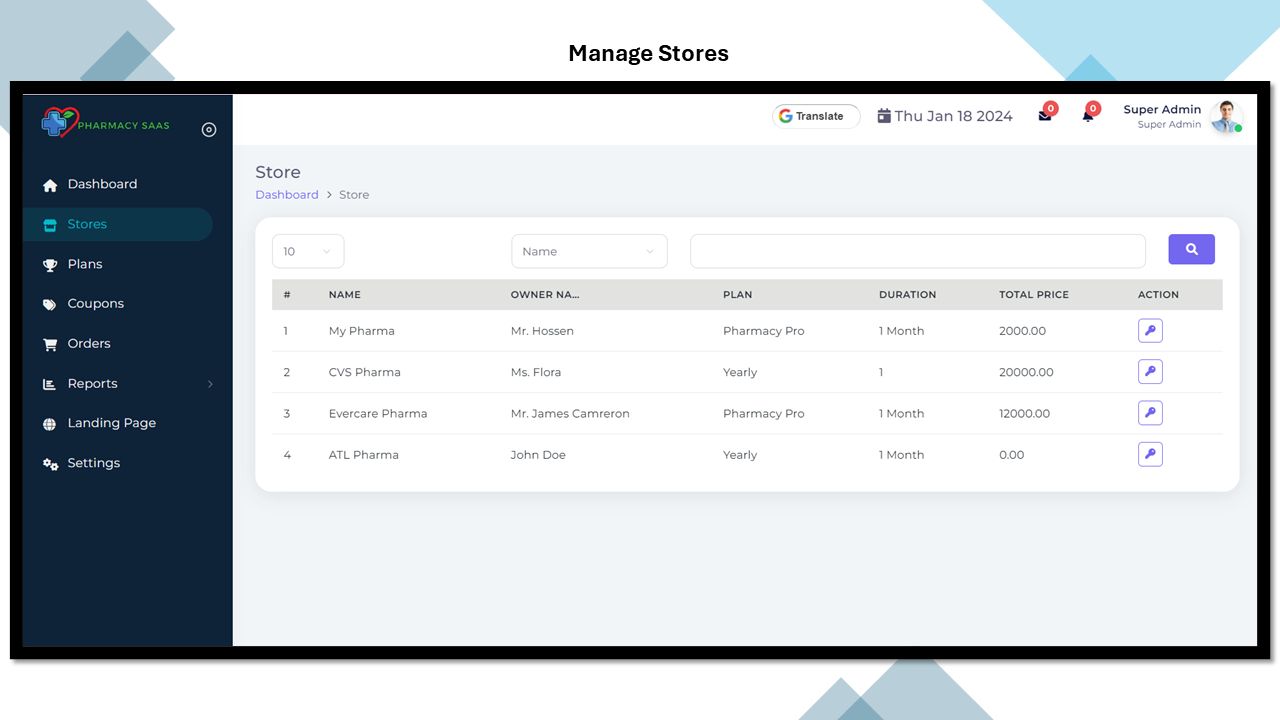Open the Super Admin profile avatar
Screen dimensions: 1280x720
coord(1225,117)
